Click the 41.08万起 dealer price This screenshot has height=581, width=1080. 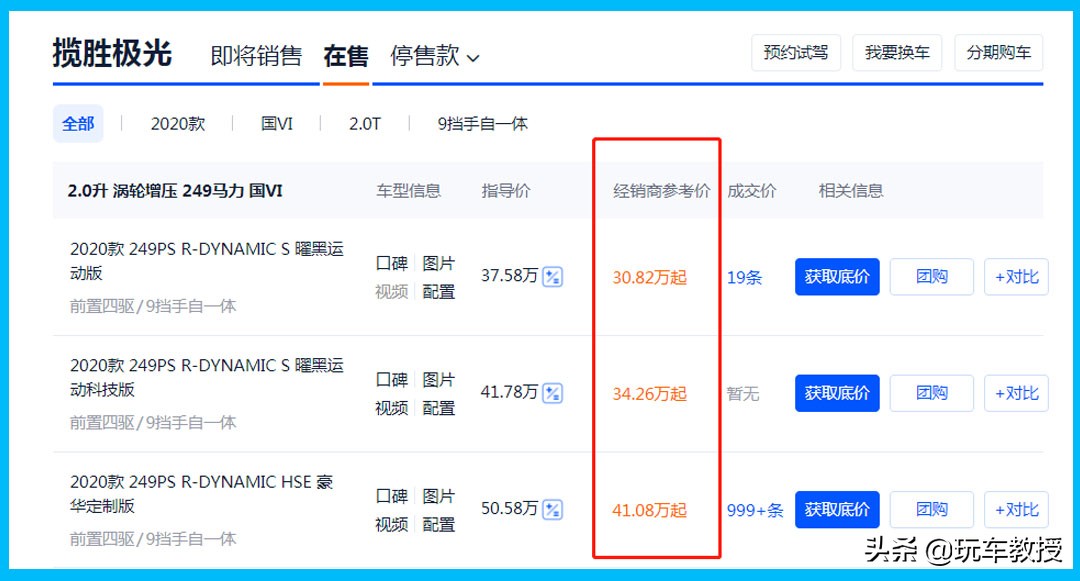(650, 510)
